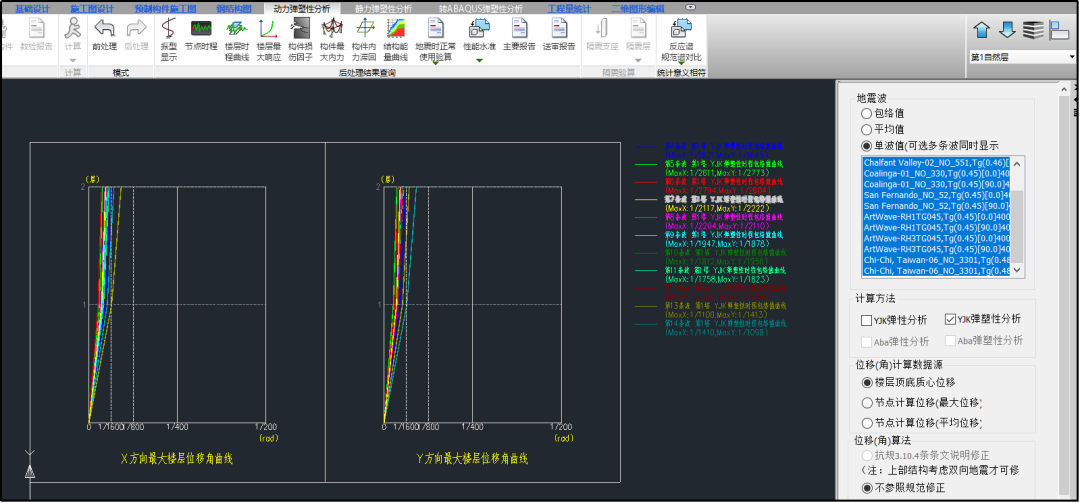Select the 平均值 average radio button
The height and width of the screenshot is (503, 1080).
coord(866,130)
